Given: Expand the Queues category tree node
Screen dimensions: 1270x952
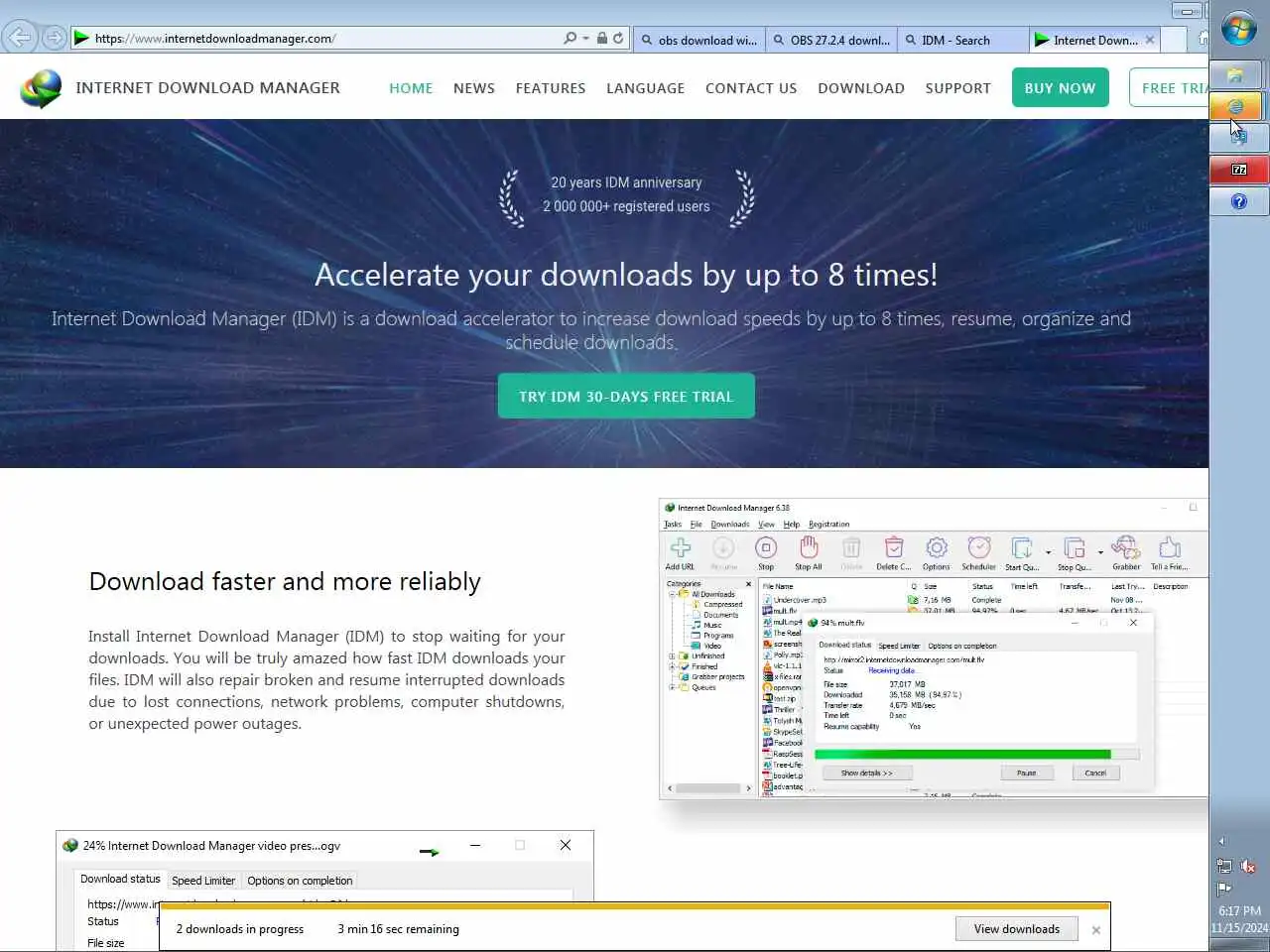Looking at the screenshot, I should [672, 687].
